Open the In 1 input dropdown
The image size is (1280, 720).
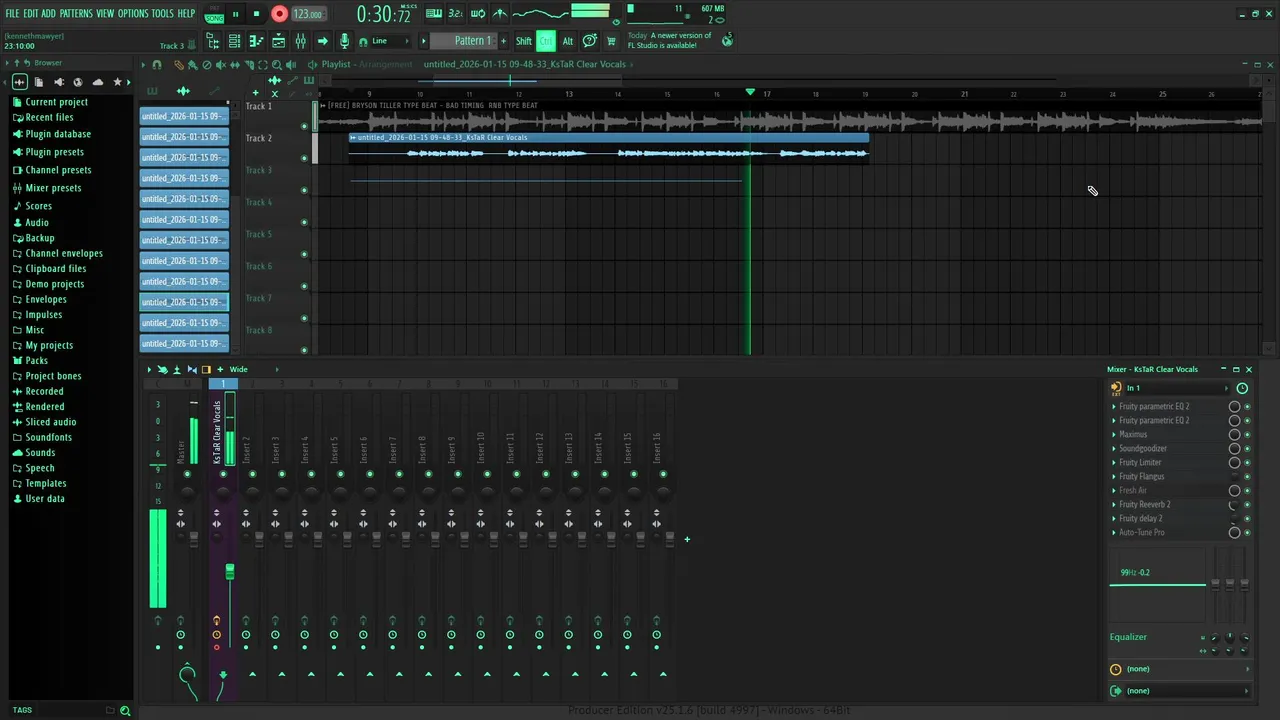click(1176, 388)
